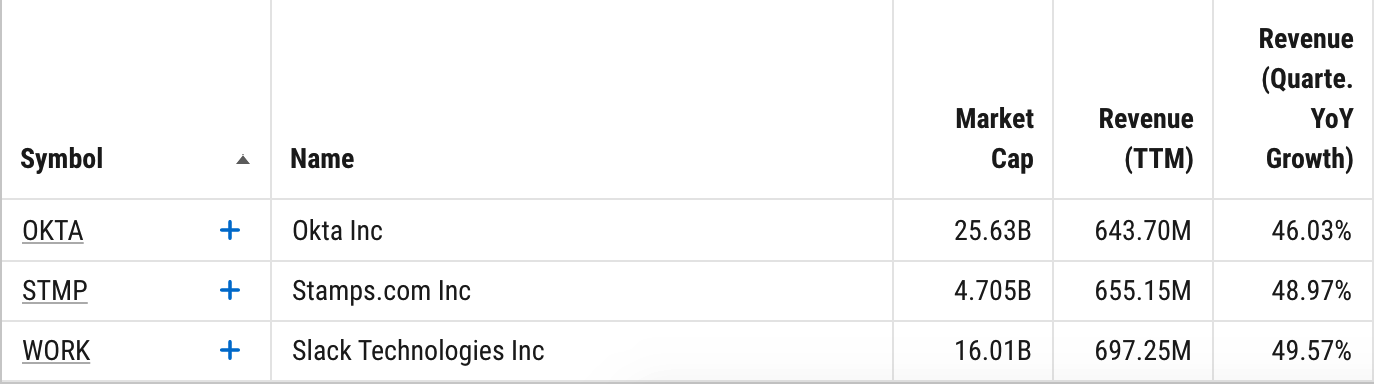Viewport: 1374px width, 384px height.
Task: Sort by Market Cap column header
Action: pos(994,140)
